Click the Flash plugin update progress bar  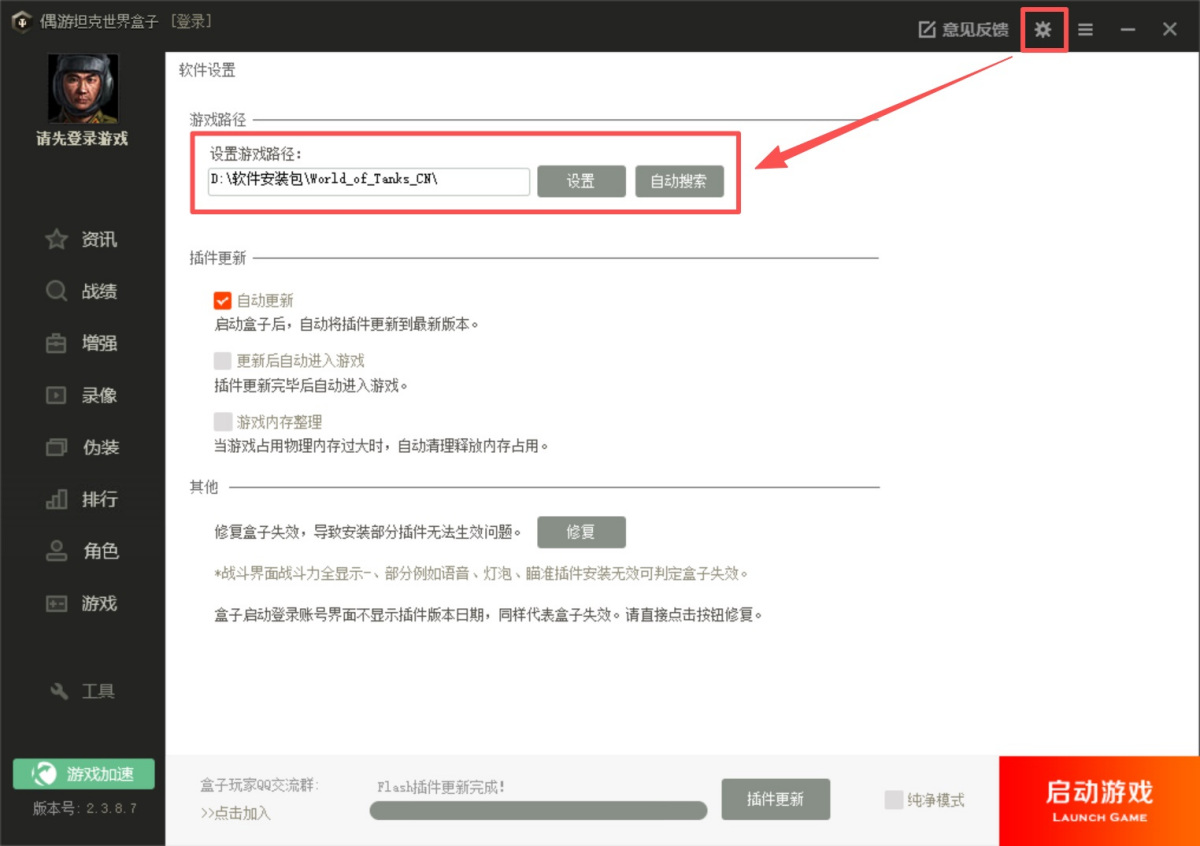point(537,810)
